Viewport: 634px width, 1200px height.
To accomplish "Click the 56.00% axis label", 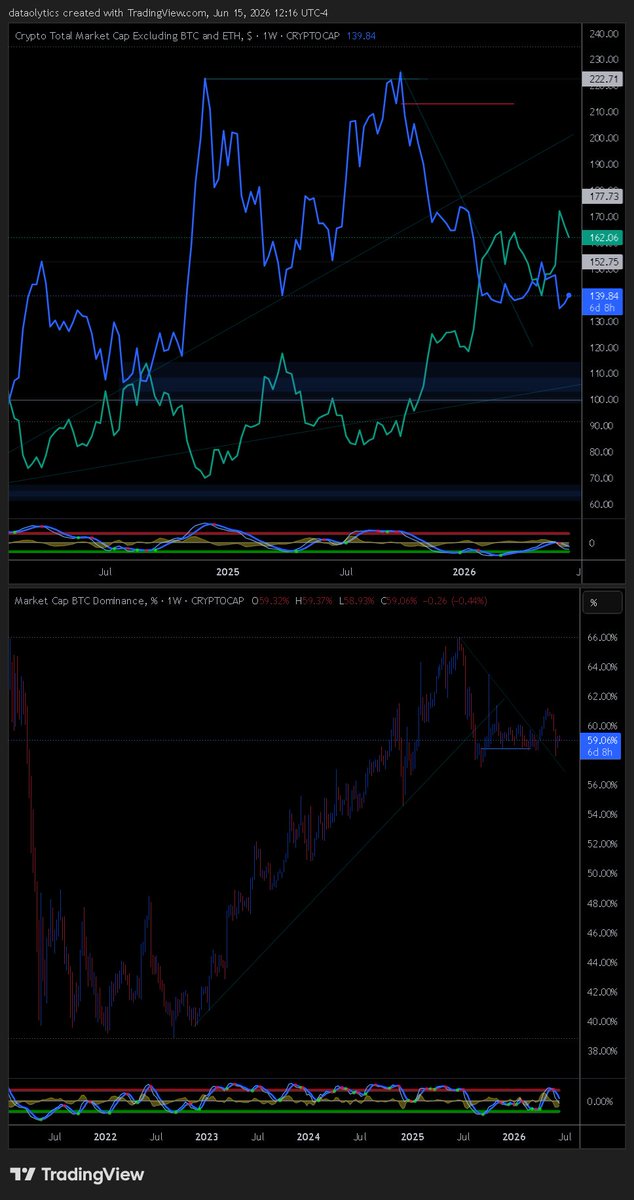I will tap(604, 785).
